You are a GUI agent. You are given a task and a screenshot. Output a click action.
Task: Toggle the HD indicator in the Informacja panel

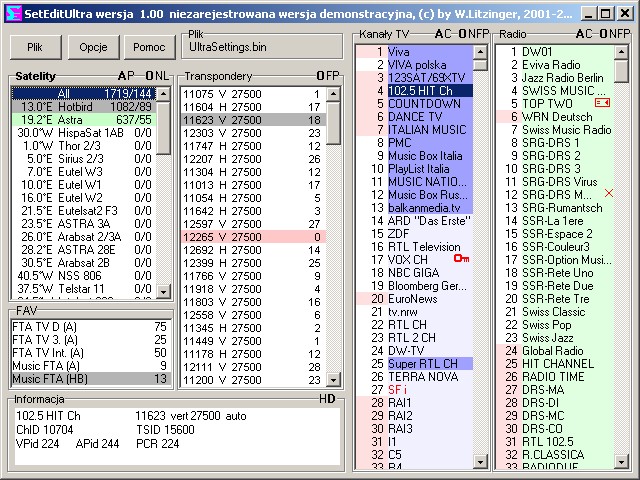click(327, 399)
